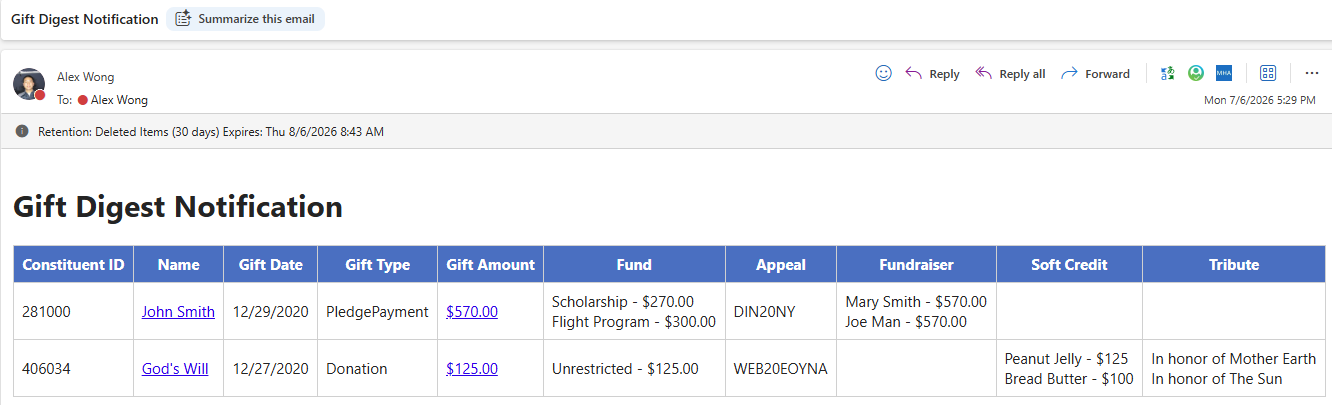Open the $570.00 gift amount link
This screenshot has height=405, width=1332.
[472, 311]
